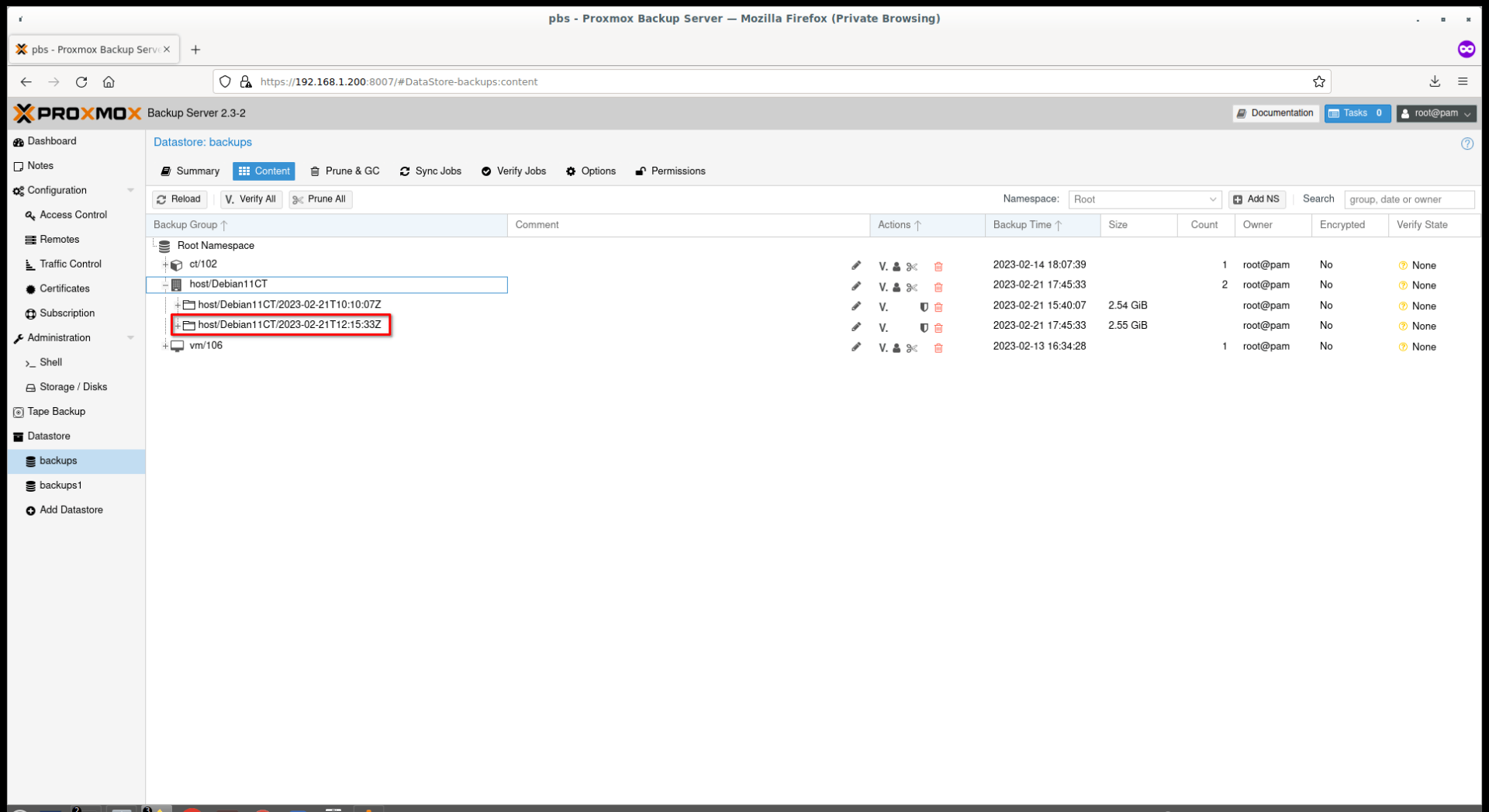Toggle protection for snapshot 2023-02-21T12:15:33Z
This screenshot has width=1489, height=812.
[924, 327]
